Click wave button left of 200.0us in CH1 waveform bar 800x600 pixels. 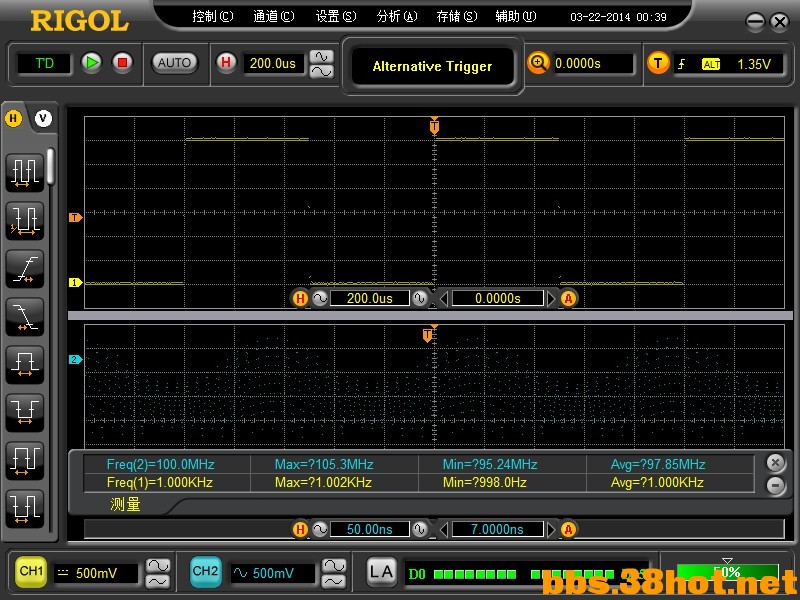[320, 298]
